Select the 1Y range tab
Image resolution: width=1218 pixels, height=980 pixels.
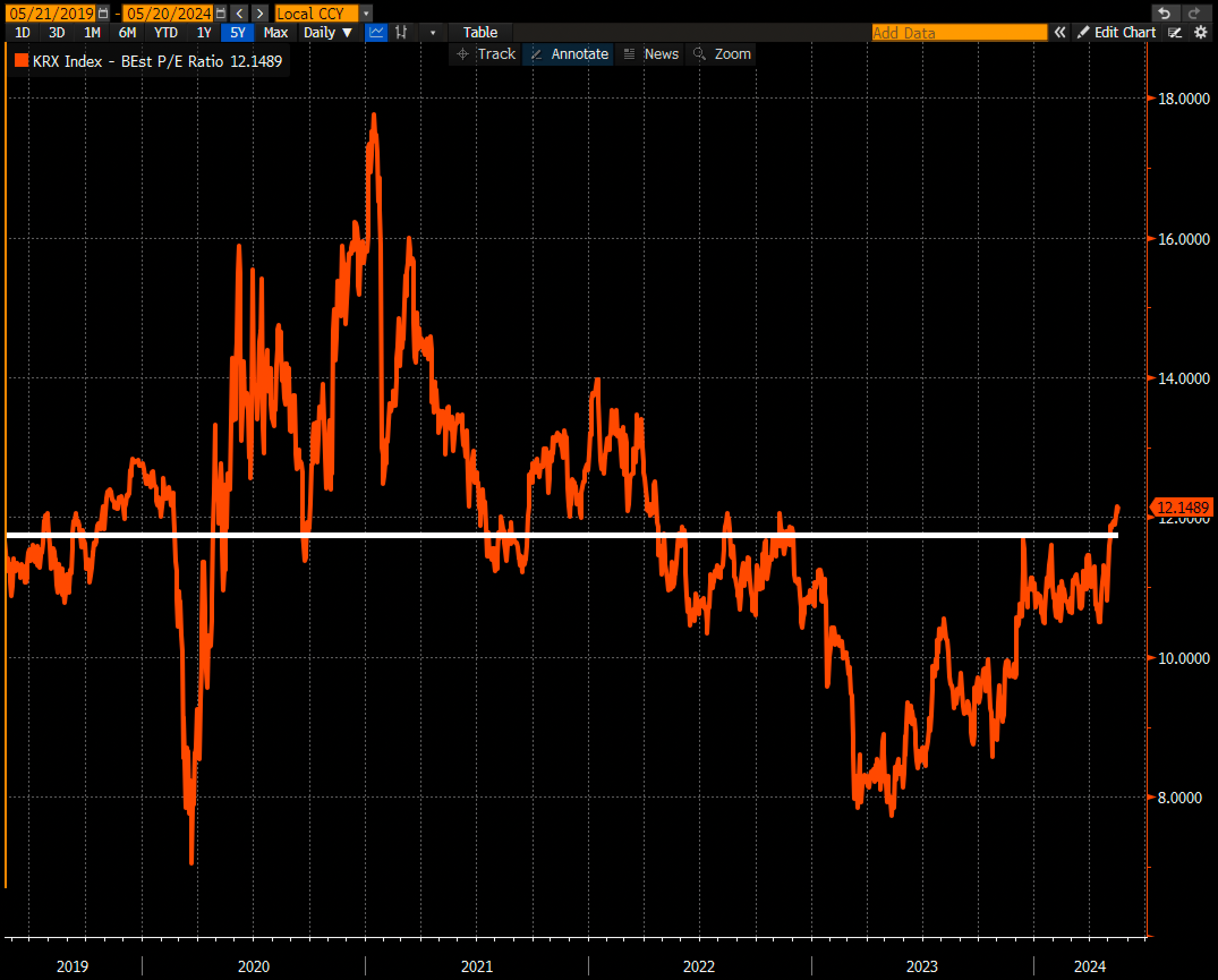click(x=204, y=33)
